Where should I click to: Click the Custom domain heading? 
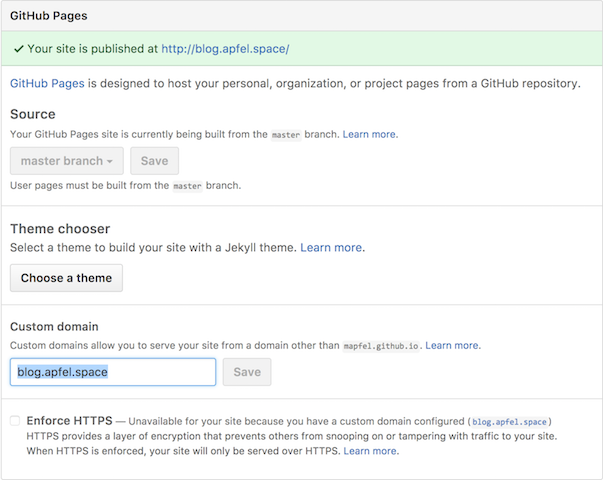click(54, 327)
